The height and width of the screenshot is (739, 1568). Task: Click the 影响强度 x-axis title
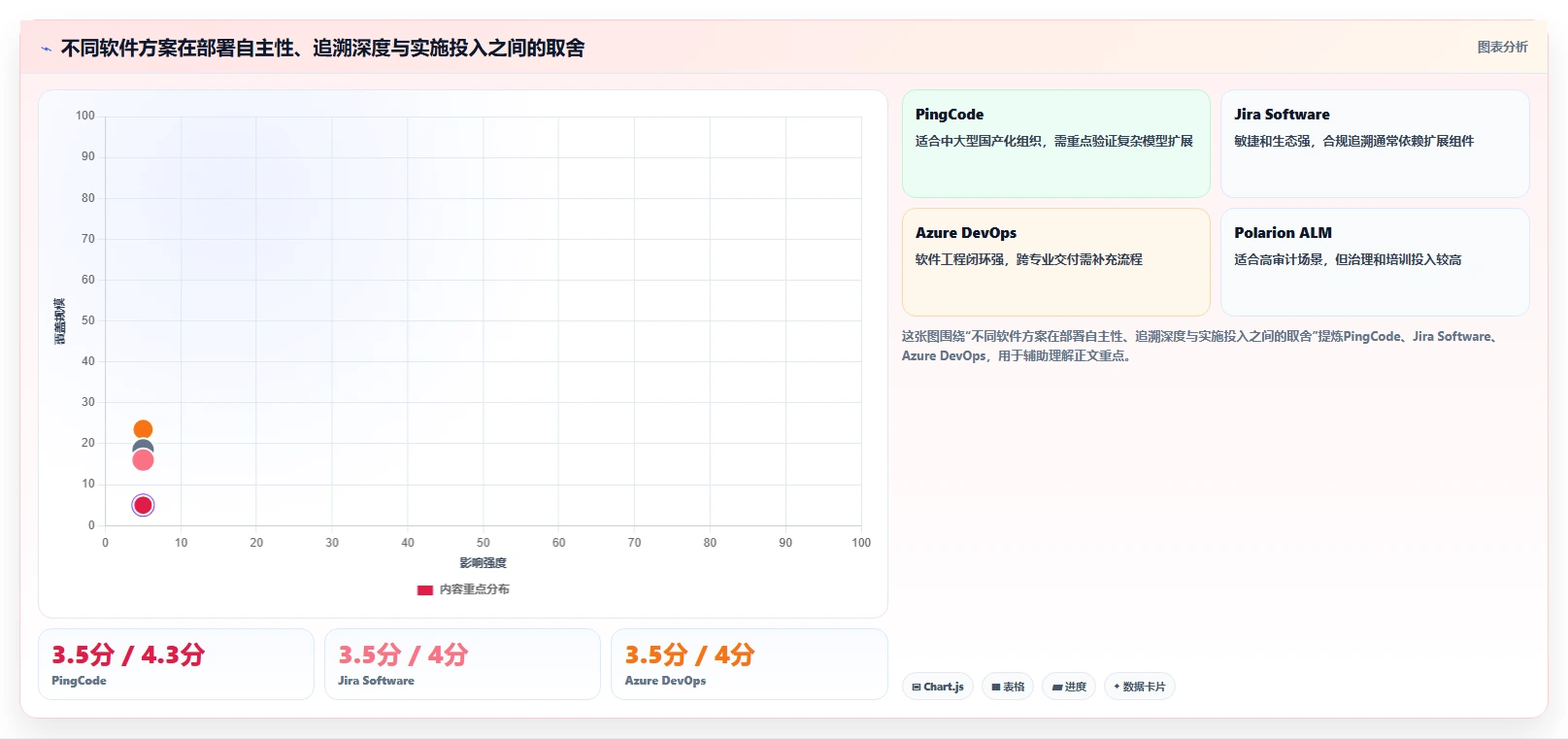483,563
